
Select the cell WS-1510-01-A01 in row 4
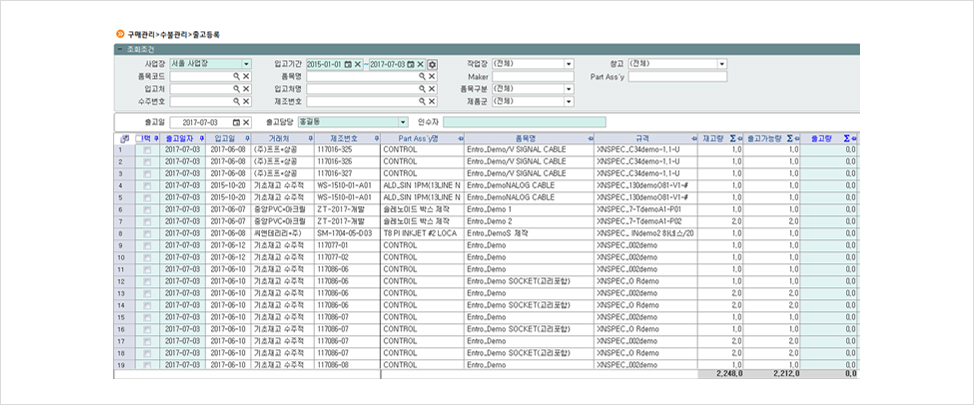point(347,186)
